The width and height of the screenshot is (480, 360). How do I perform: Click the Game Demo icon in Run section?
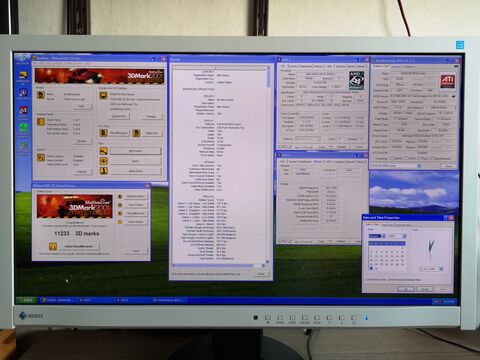(103, 171)
